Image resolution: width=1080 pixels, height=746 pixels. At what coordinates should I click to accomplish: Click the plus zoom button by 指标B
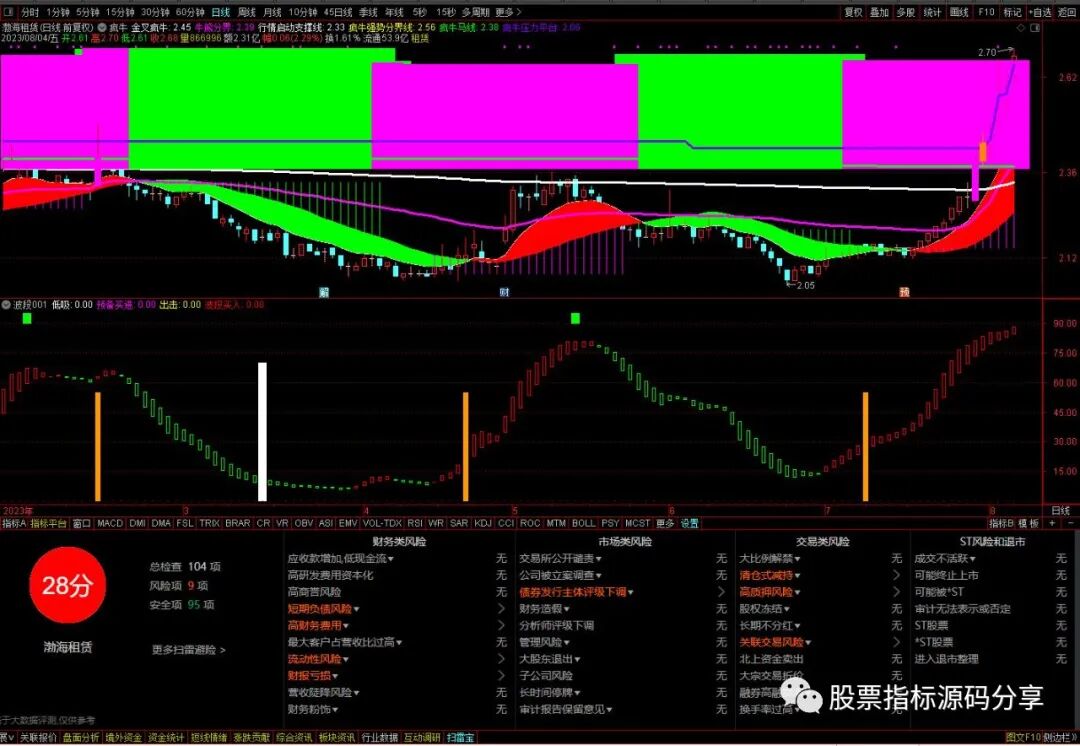(1052, 524)
